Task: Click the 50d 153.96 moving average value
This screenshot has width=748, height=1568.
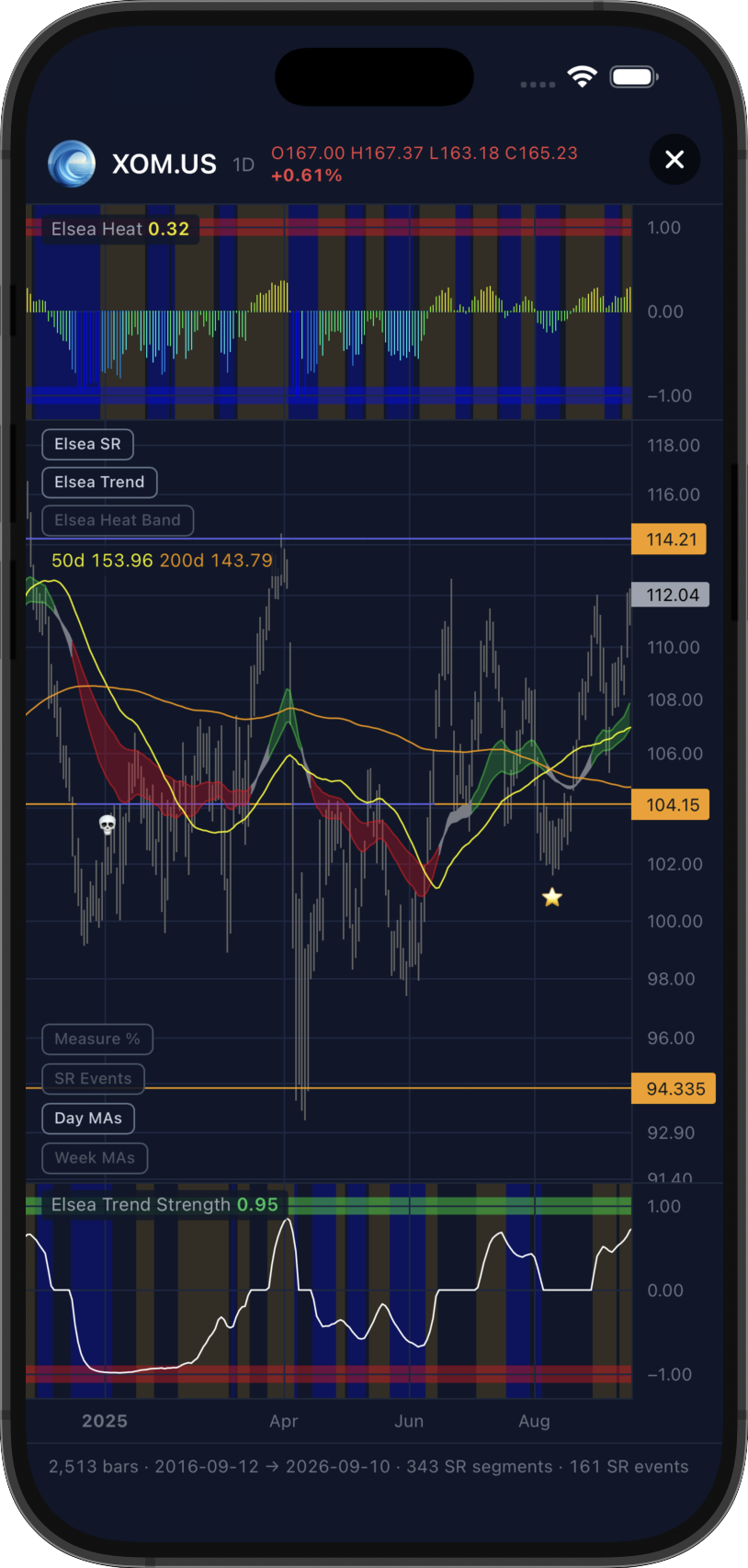Action: [x=102, y=560]
